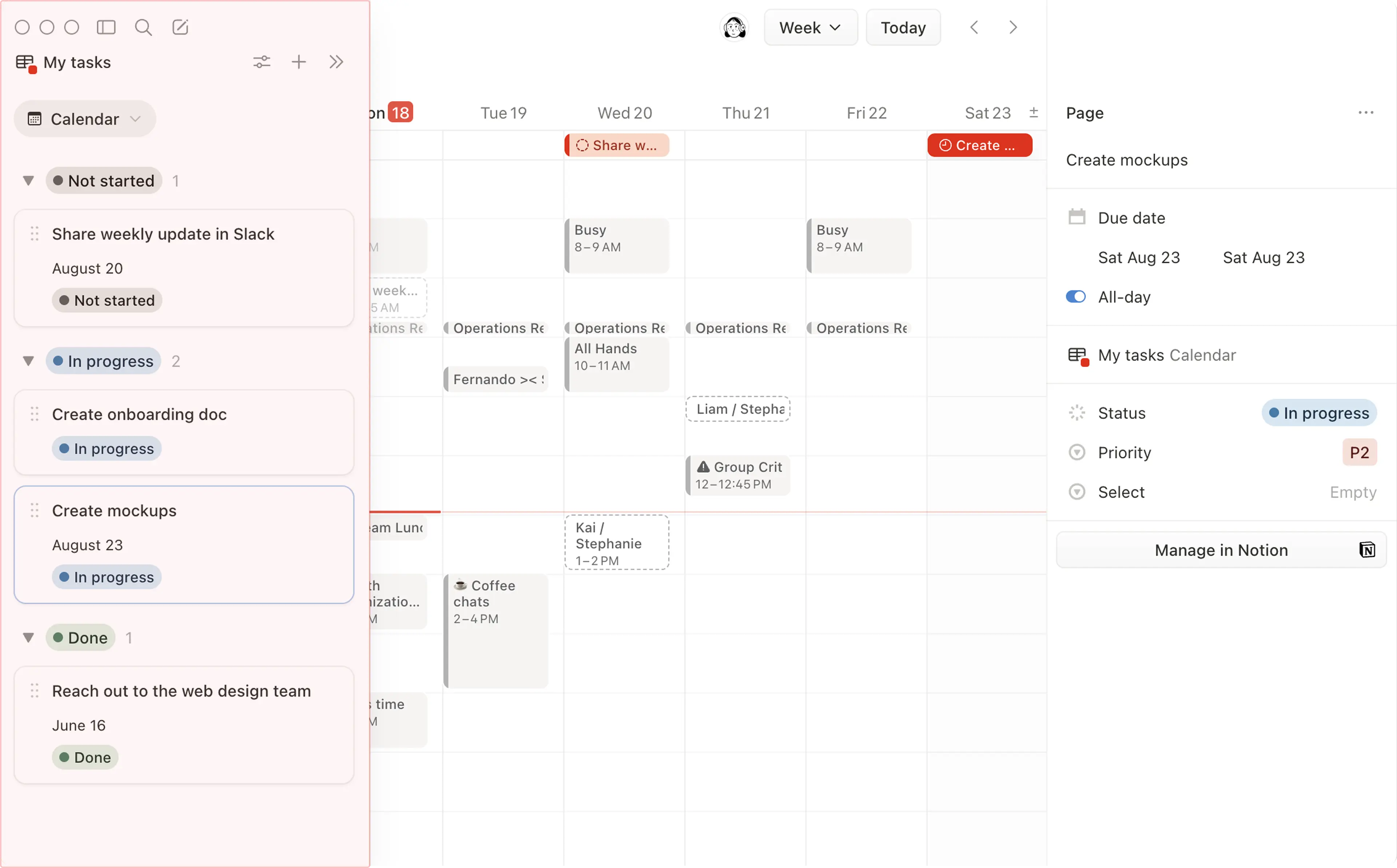Open the Page panel three-dot menu
This screenshot has height=868, width=1397.
tap(1365, 112)
